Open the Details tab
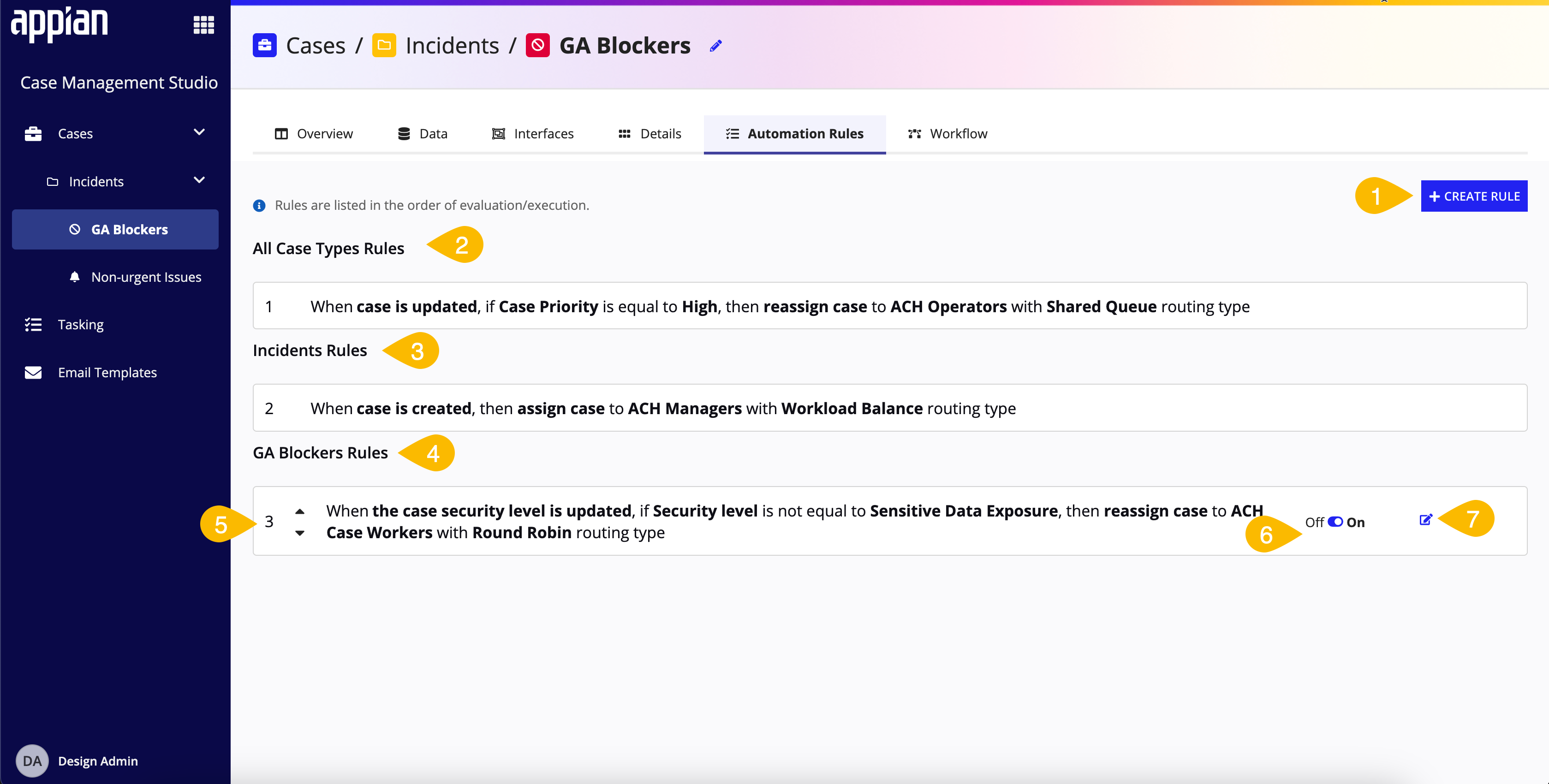The height and width of the screenshot is (784, 1549). click(649, 133)
